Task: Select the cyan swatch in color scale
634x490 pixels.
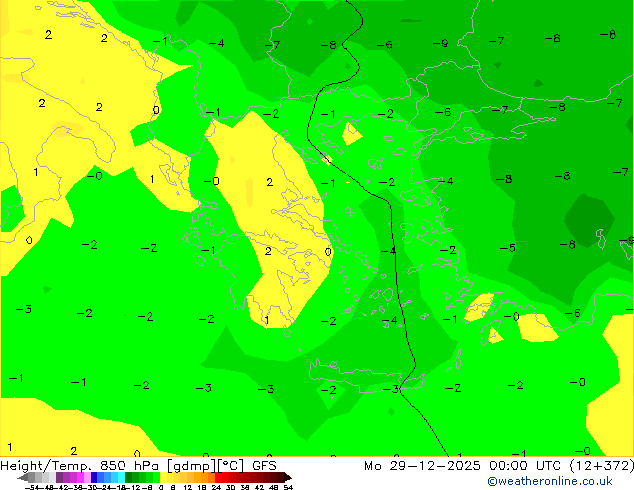Action: click(121, 477)
